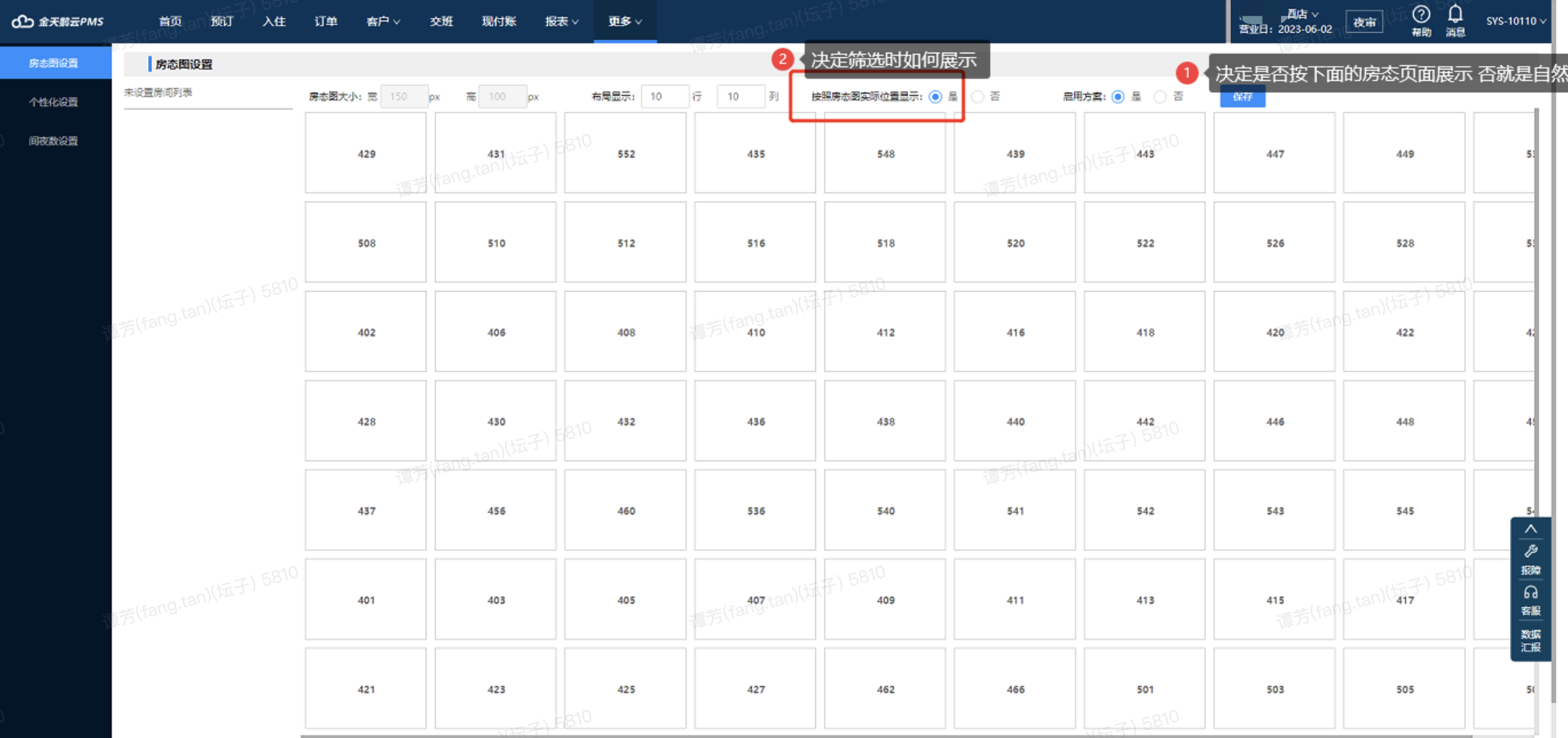Select room tile 448

click(1405, 422)
